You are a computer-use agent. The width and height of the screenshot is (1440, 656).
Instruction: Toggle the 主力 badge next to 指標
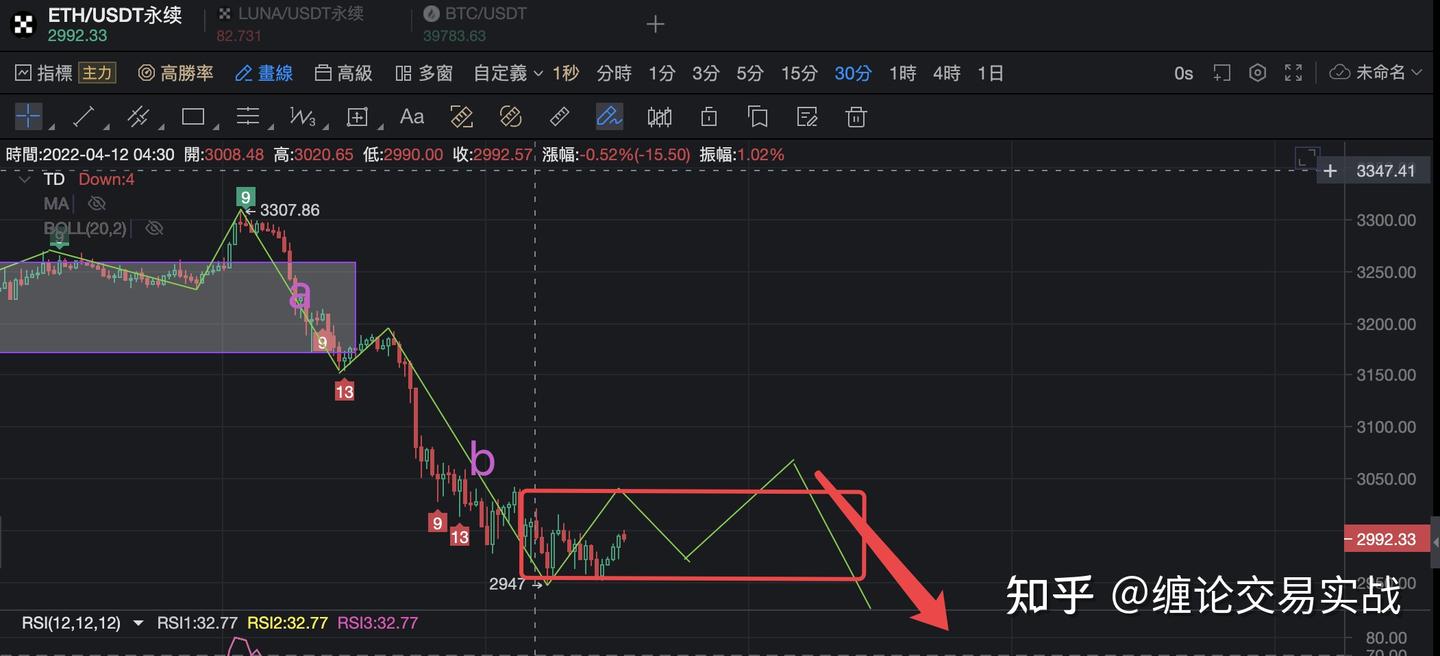(97, 72)
